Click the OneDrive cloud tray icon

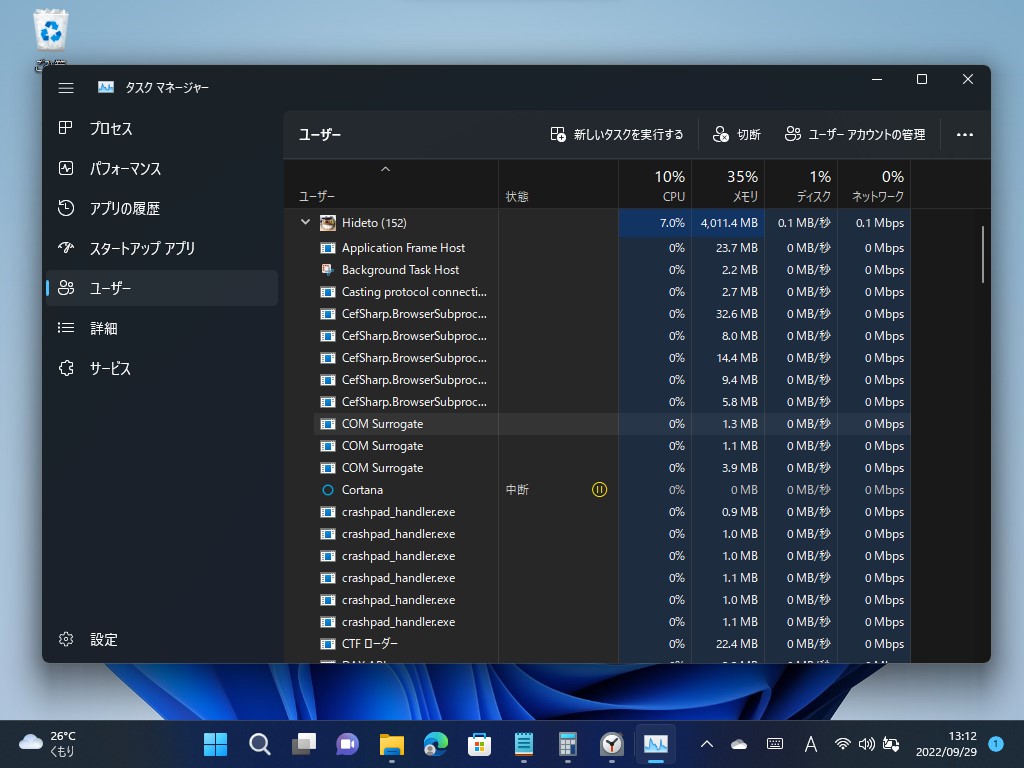tap(739, 744)
